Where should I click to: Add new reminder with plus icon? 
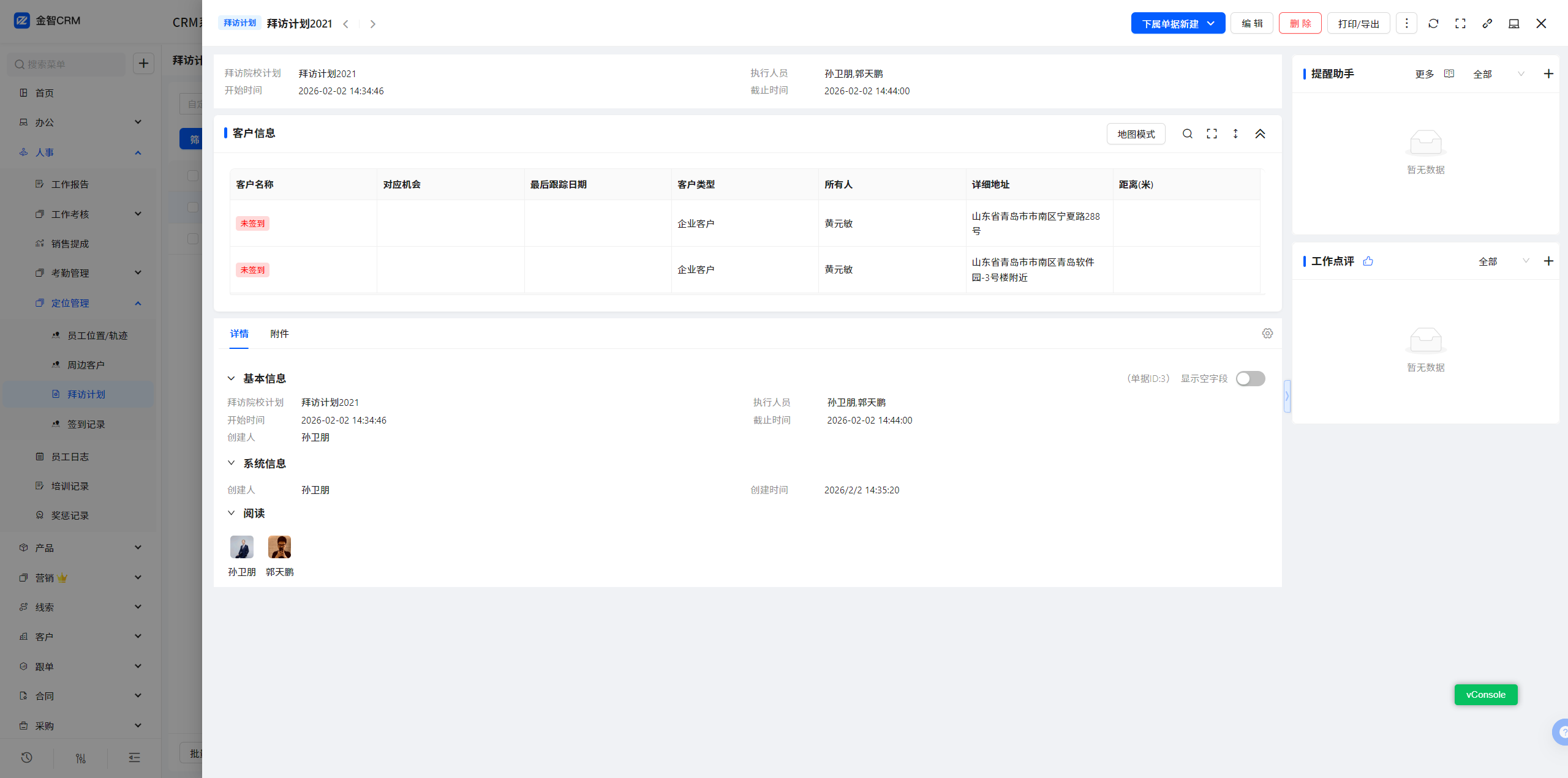tap(1548, 74)
